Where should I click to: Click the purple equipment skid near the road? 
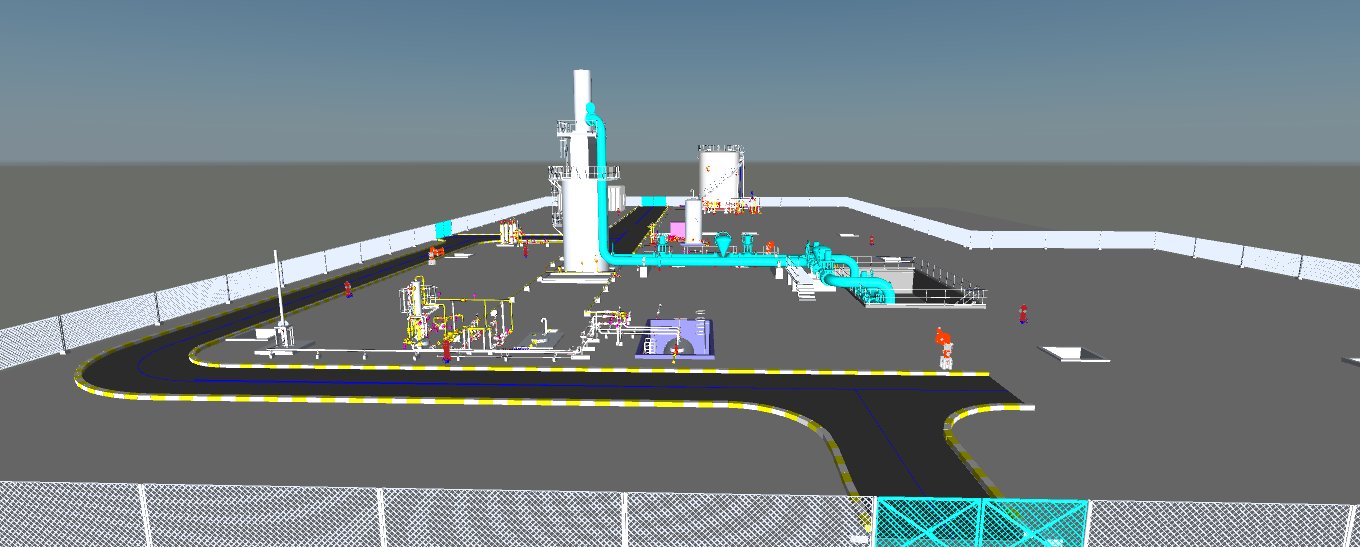677,338
